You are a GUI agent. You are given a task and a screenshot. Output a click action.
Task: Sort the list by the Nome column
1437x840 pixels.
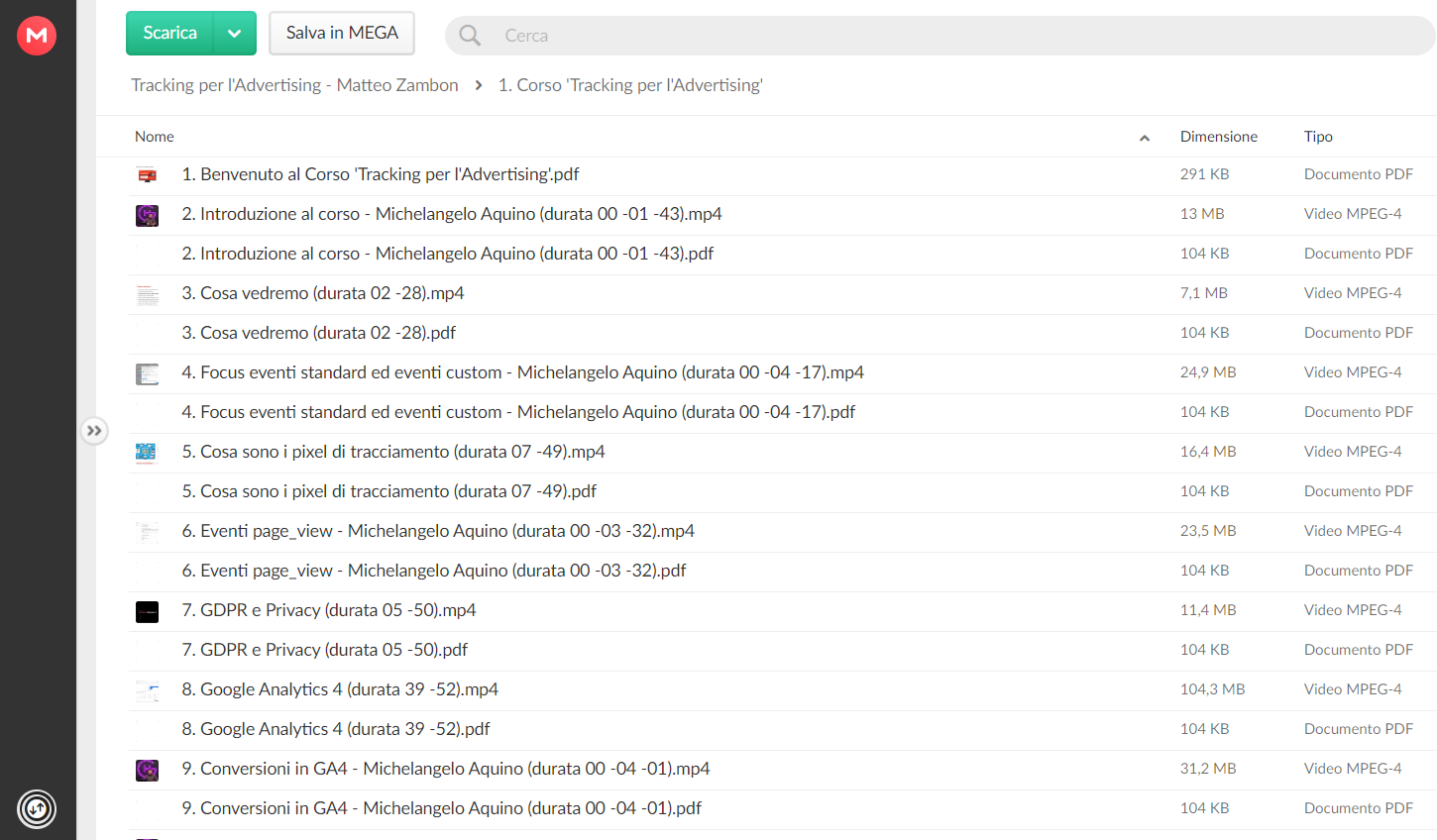point(155,137)
